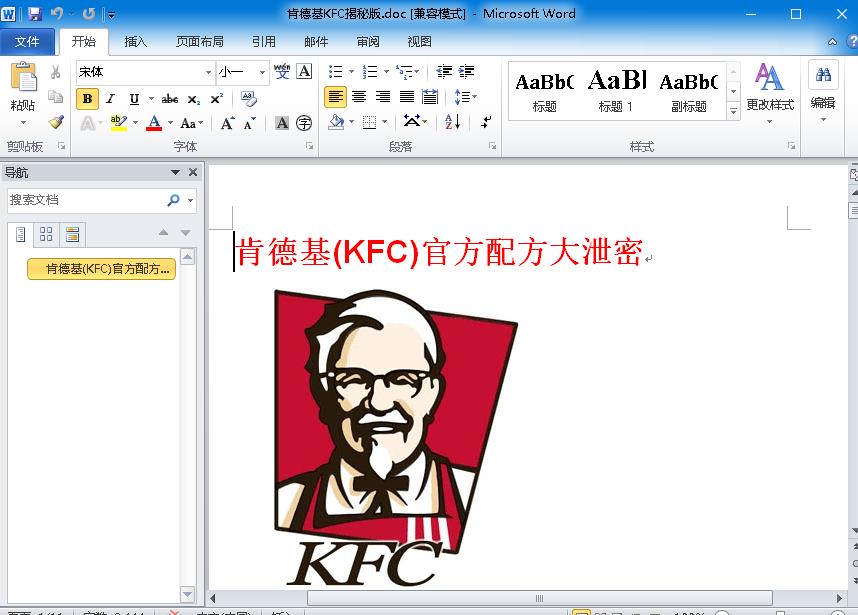
Task: Click the Save icon in quick access toolbar
Action: click(34, 14)
